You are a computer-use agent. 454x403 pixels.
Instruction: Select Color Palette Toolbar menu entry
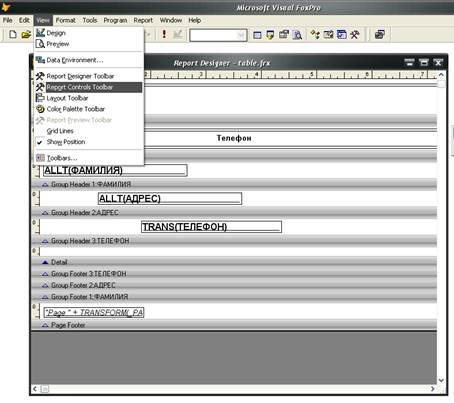[89, 109]
